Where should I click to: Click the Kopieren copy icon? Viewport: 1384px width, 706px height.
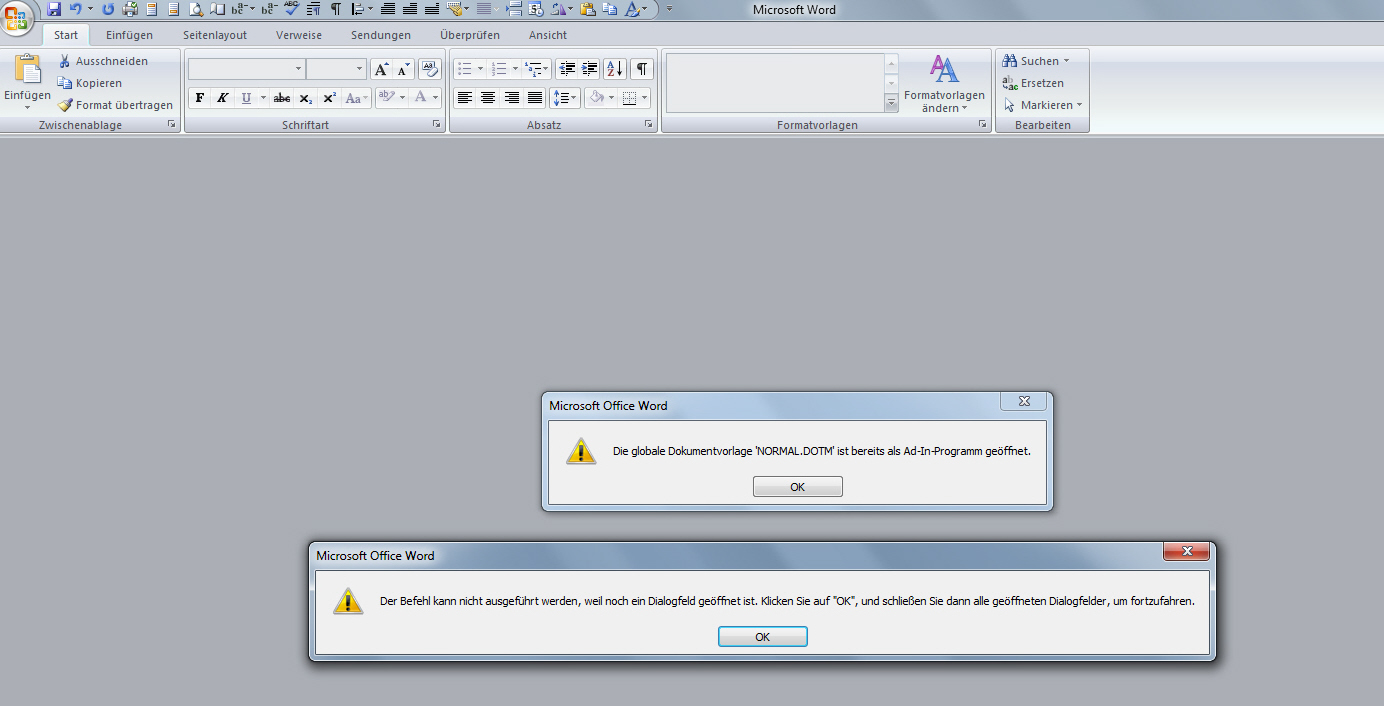click(65, 83)
